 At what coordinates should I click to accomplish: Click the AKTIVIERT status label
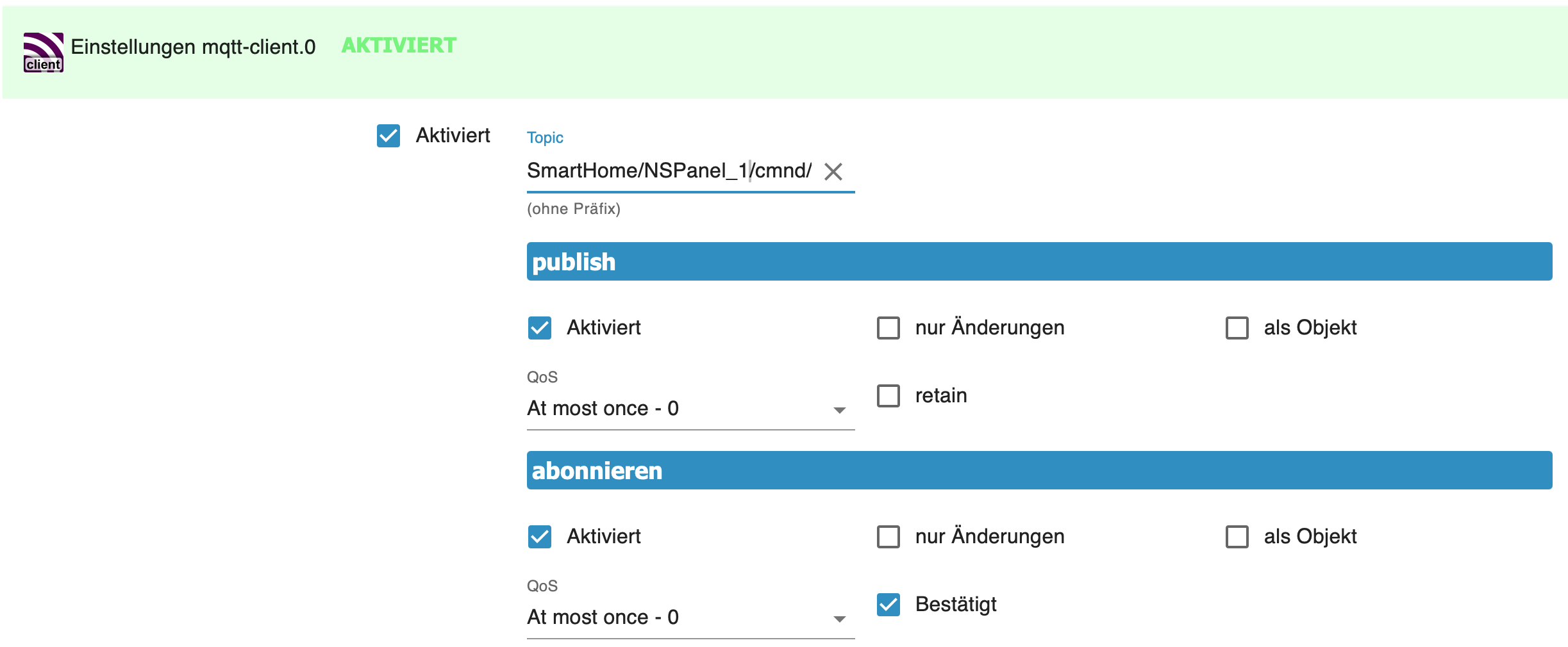click(397, 45)
